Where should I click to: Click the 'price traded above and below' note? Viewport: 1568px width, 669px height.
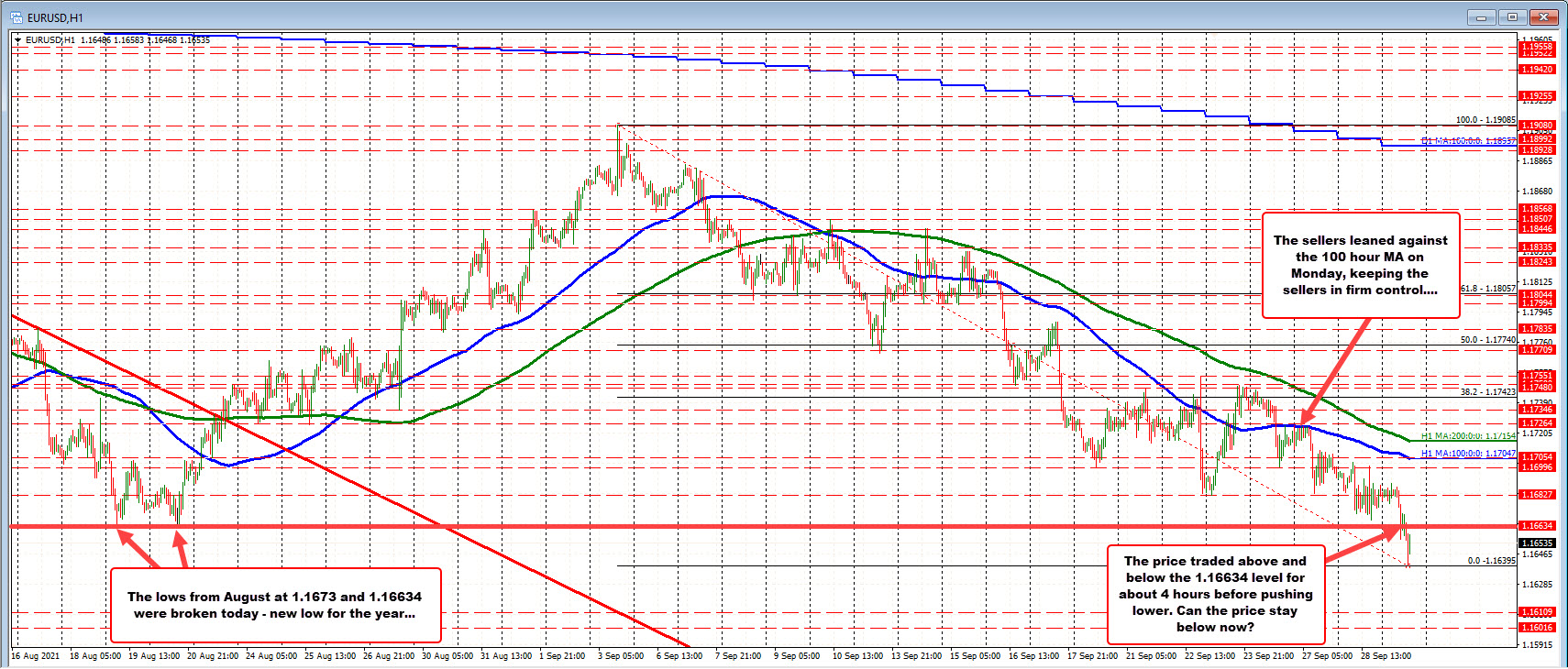coord(1215,594)
